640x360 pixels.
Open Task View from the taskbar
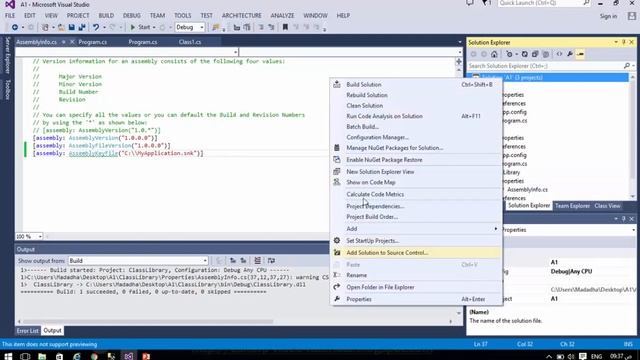point(25,356)
